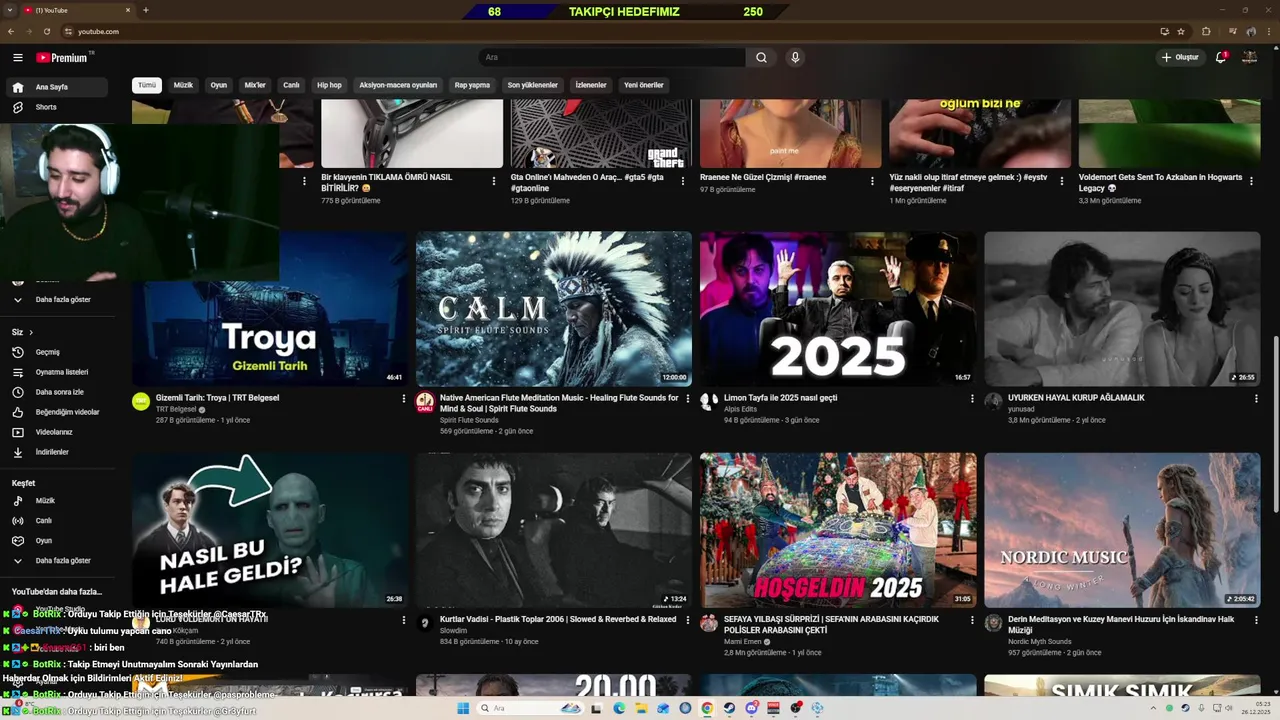
Task: Select the Müzik filter chip
Action: pyautogui.click(x=183, y=85)
